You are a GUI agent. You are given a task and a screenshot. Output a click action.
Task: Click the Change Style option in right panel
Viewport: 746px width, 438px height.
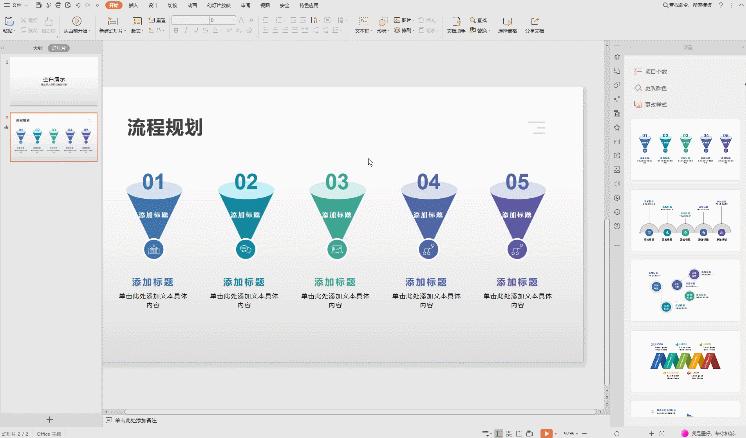(651, 104)
